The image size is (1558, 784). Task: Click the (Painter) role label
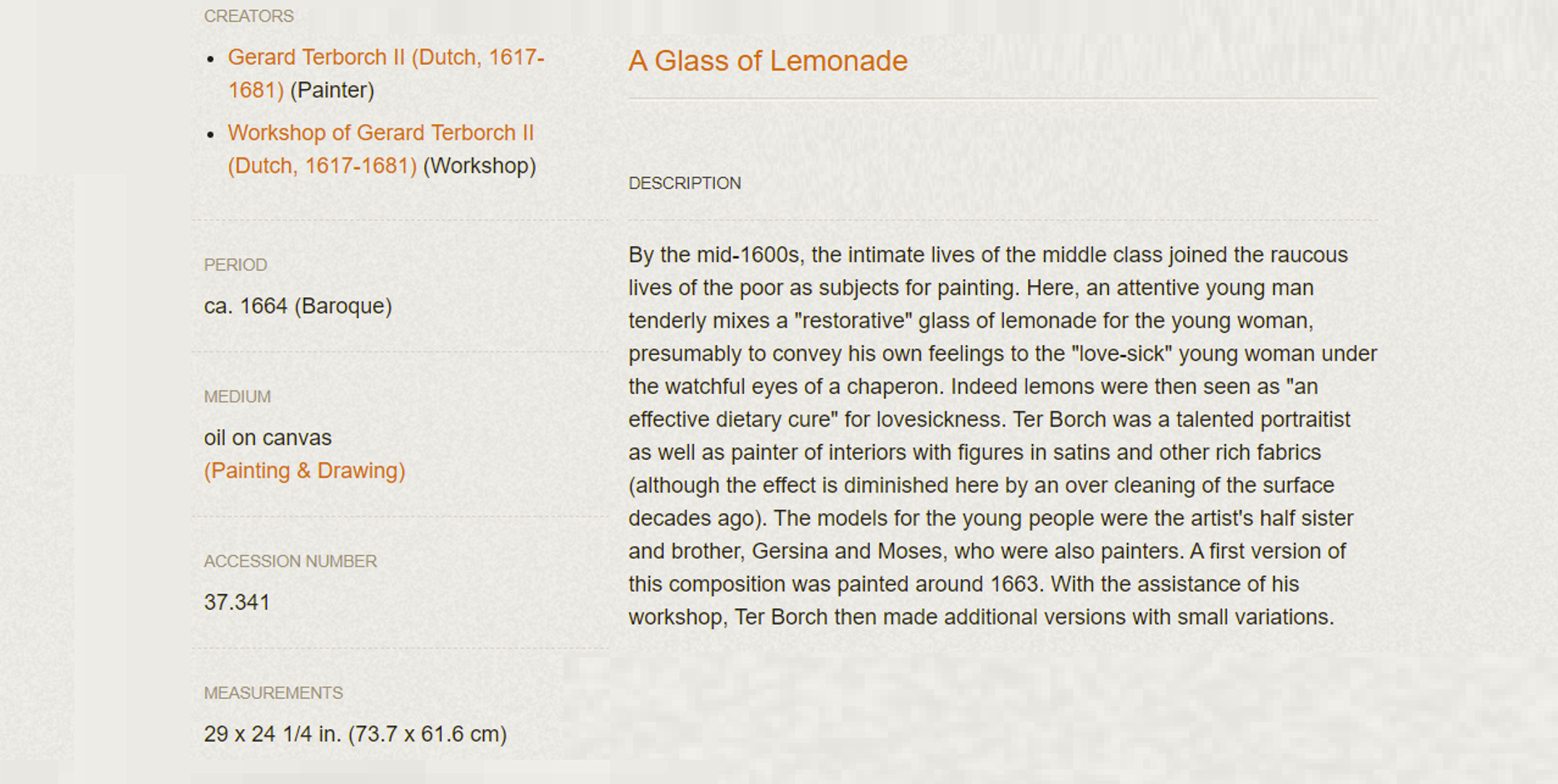pyautogui.click(x=332, y=90)
